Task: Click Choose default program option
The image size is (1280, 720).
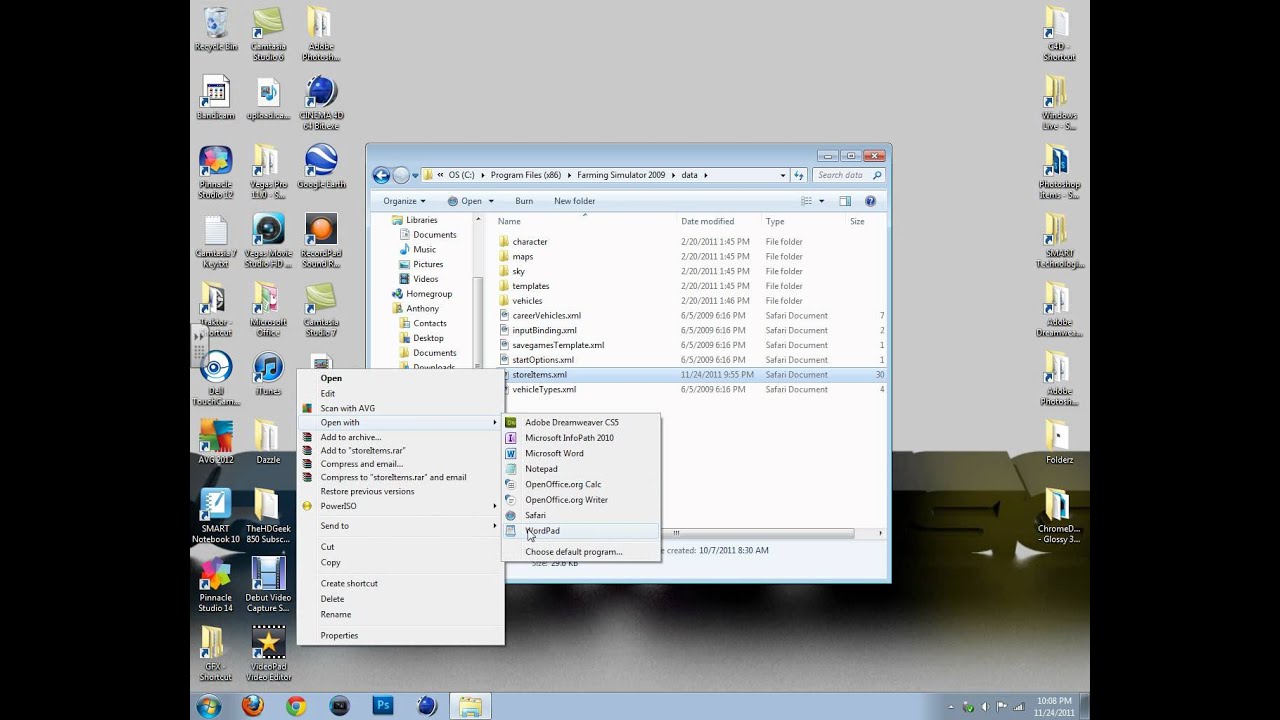Action: click(581, 552)
